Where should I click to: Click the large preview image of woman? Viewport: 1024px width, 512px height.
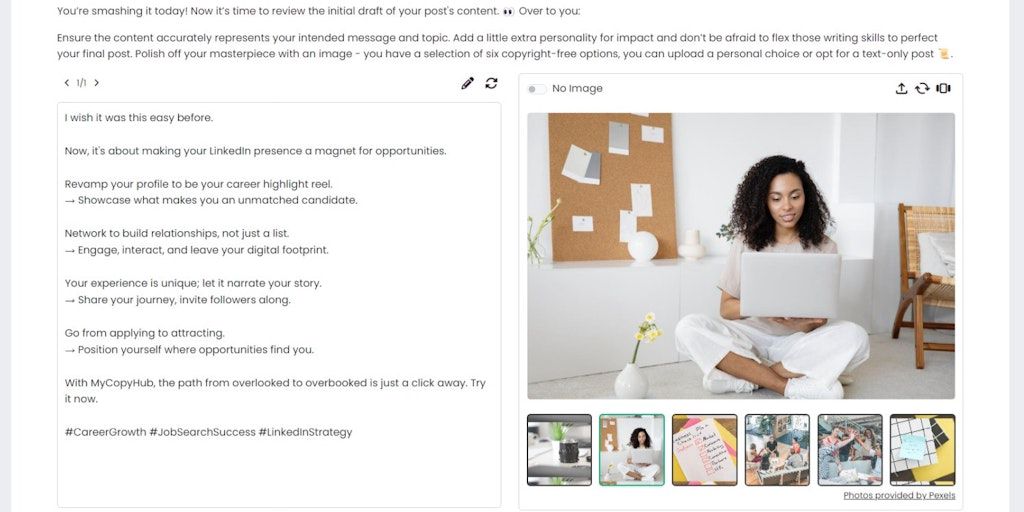point(741,256)
